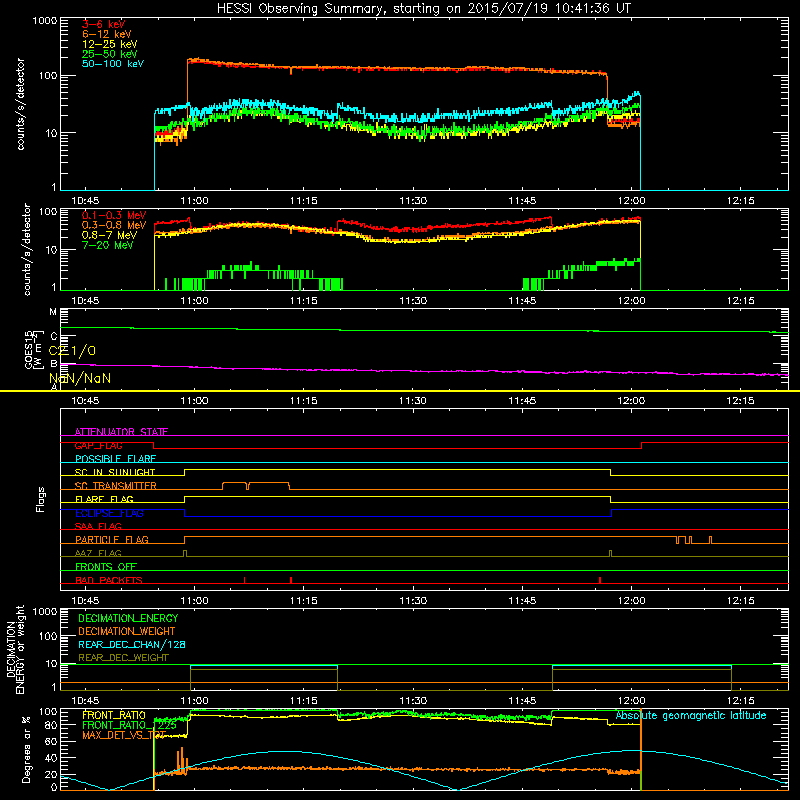Viewport: 800px width, 800px height.
Task: Click the POSSIBLE_FLARE flag label
Action: click(x=115, y=459)
